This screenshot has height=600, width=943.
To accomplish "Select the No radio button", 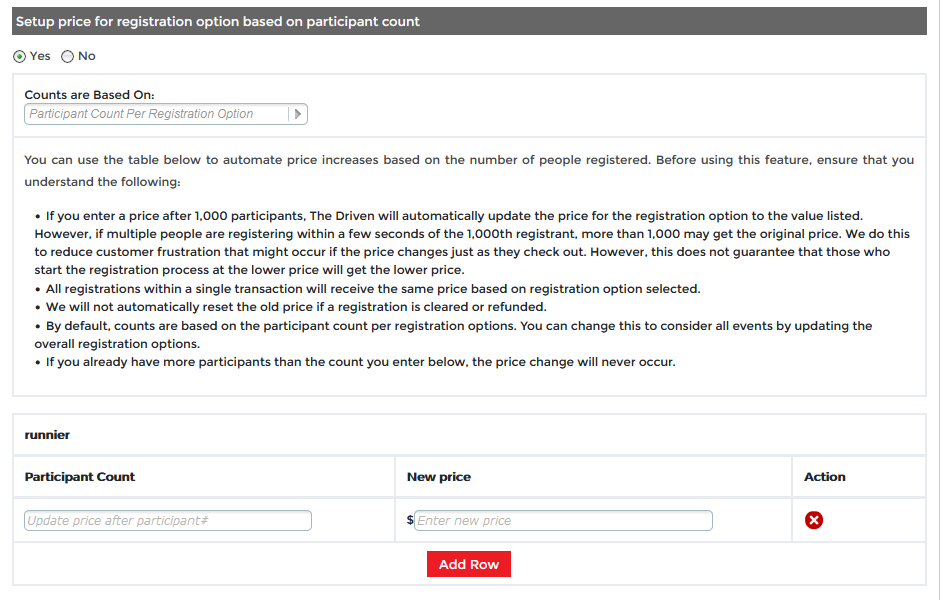I will pos(68,57).
